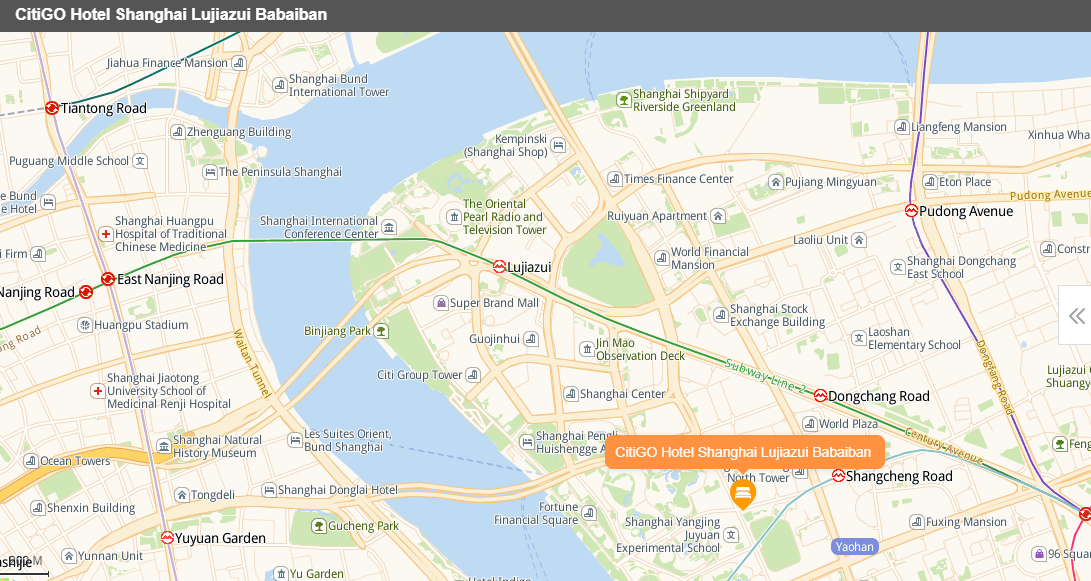Viewport: 1091px width, 581px height.
Task: Click Shanghai Huangpu Hospital red cross icon
Action: coord(106,234)
